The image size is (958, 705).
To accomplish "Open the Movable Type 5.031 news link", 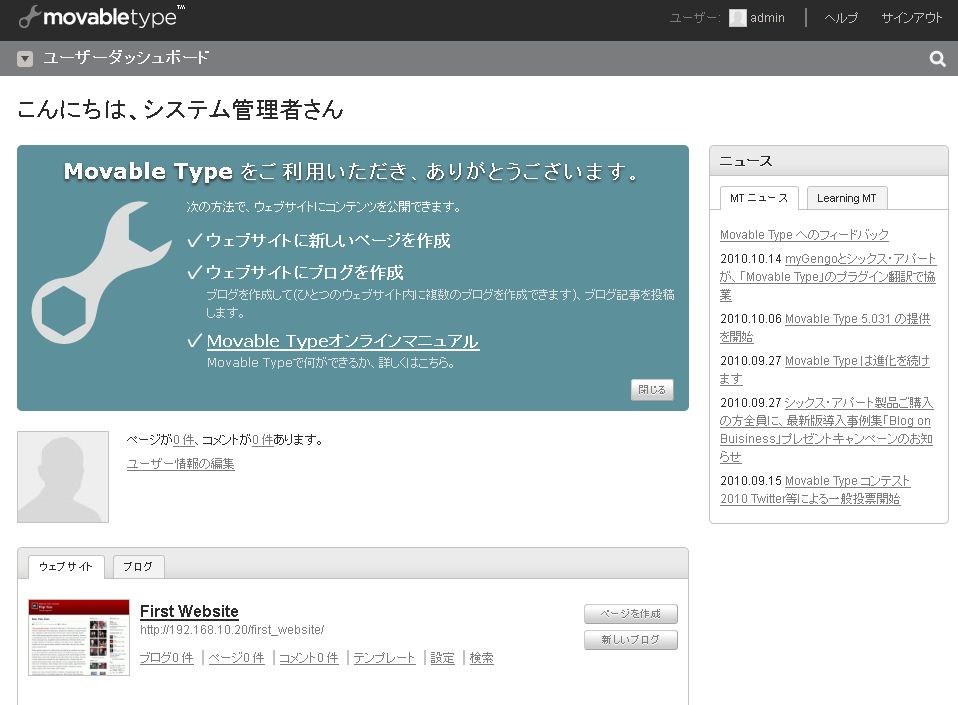I will coord(825,327).
